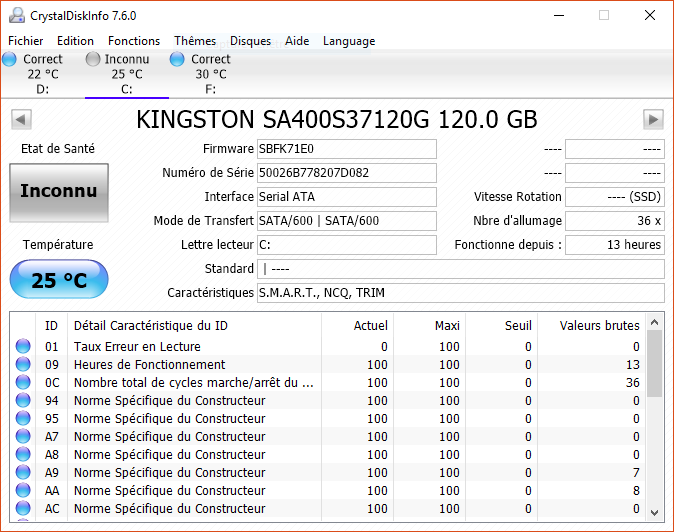674x532 pixels.
Task: Click the Valeurs brutes column header
Action: pos(591,326)
